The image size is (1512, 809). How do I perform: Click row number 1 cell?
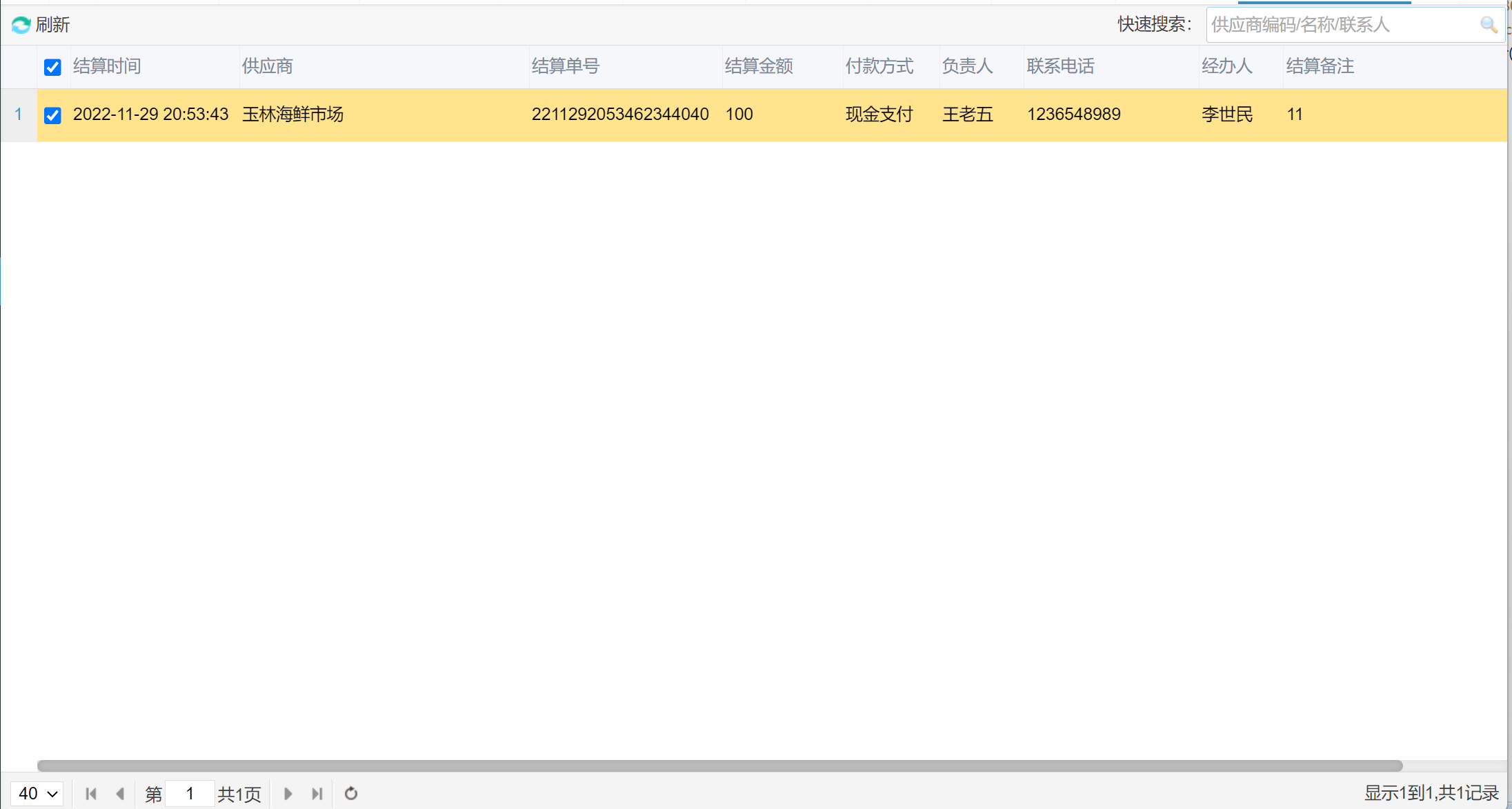(19, 114)
